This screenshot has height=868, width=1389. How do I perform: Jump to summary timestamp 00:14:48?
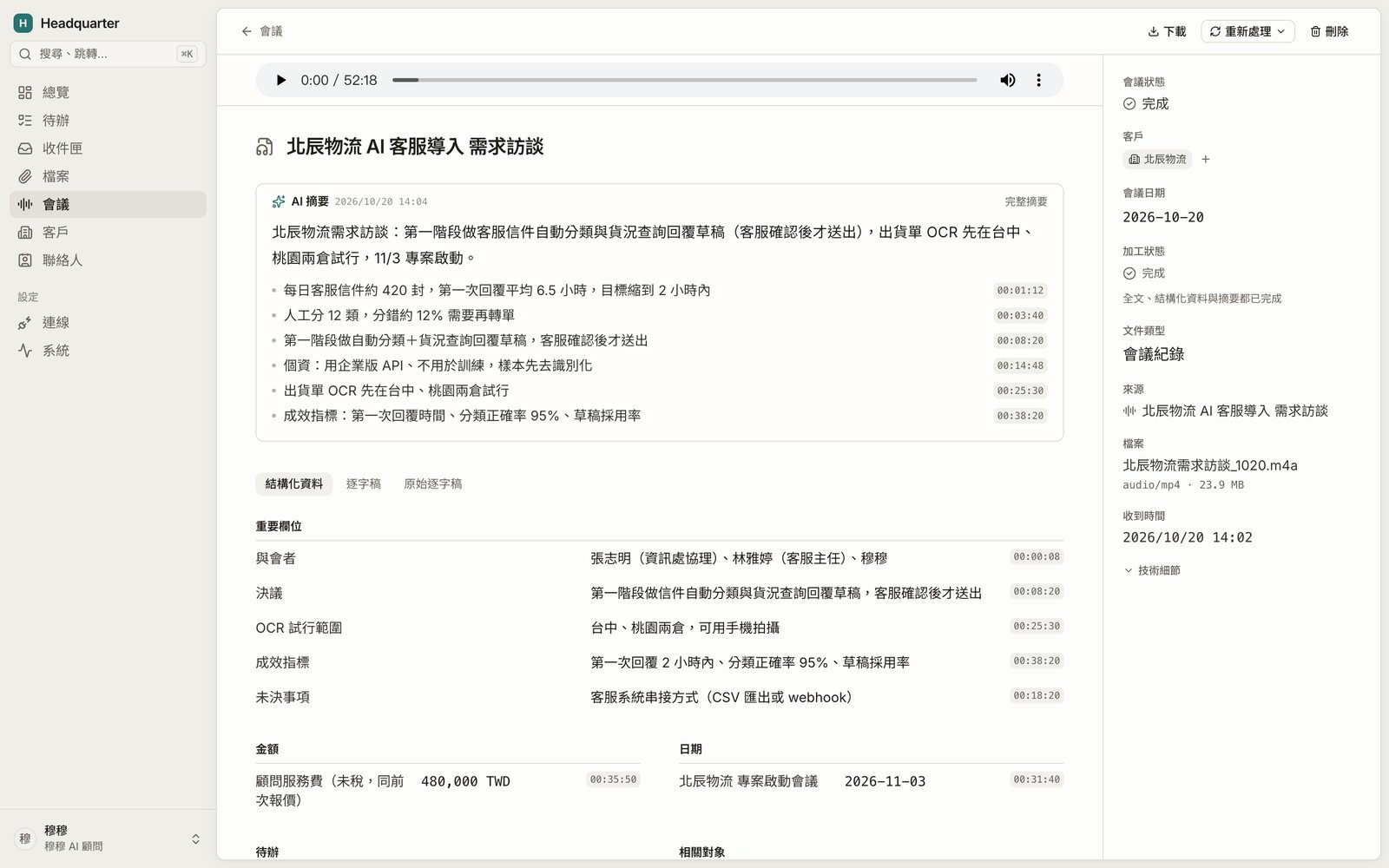1020,365
